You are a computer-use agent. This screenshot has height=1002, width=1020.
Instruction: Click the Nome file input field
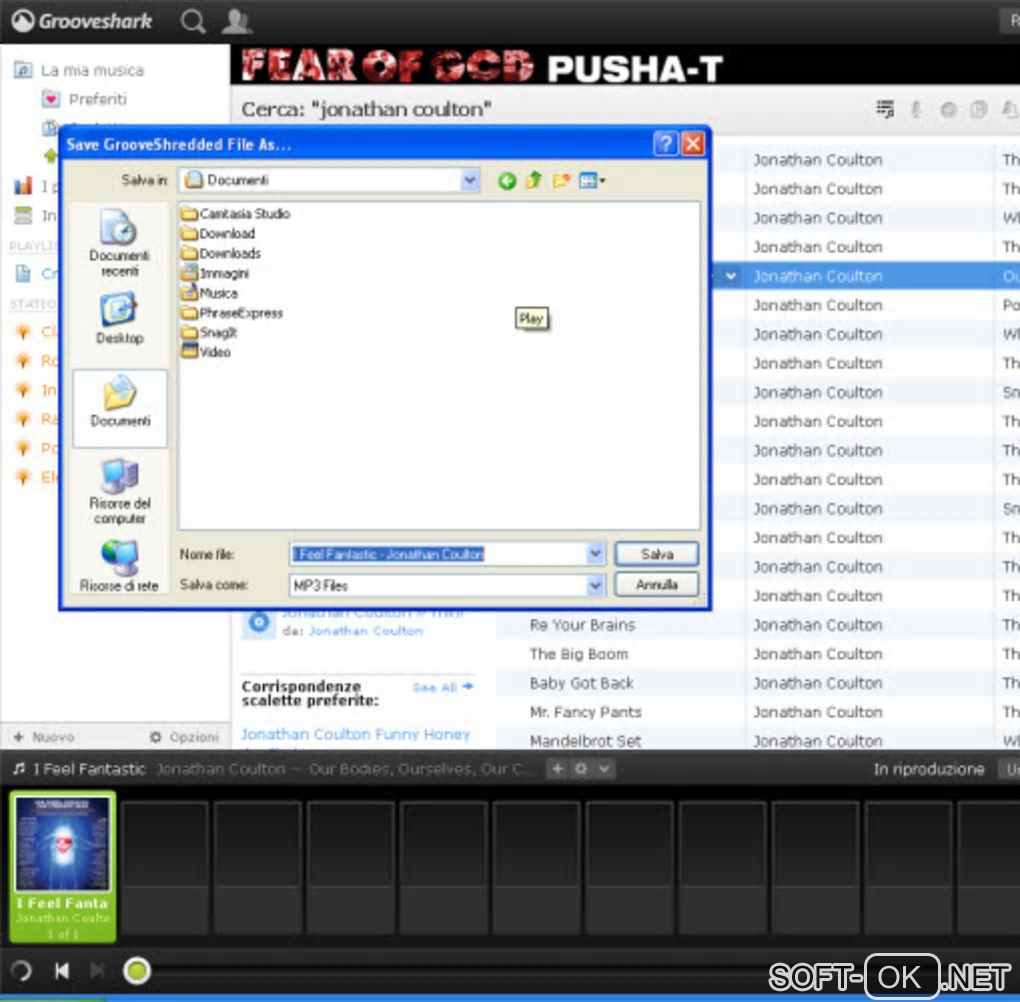click(x=438, y=554)
